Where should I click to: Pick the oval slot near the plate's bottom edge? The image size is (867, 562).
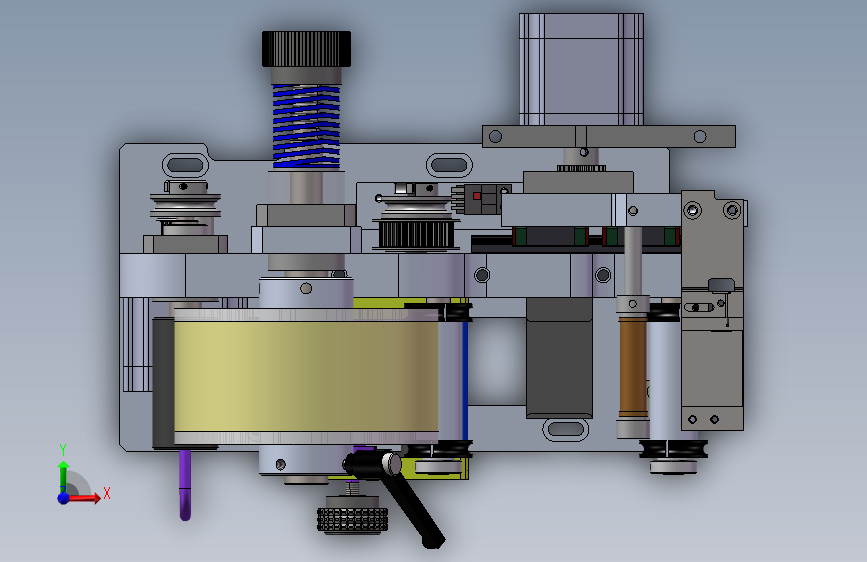tap(565, 429)
